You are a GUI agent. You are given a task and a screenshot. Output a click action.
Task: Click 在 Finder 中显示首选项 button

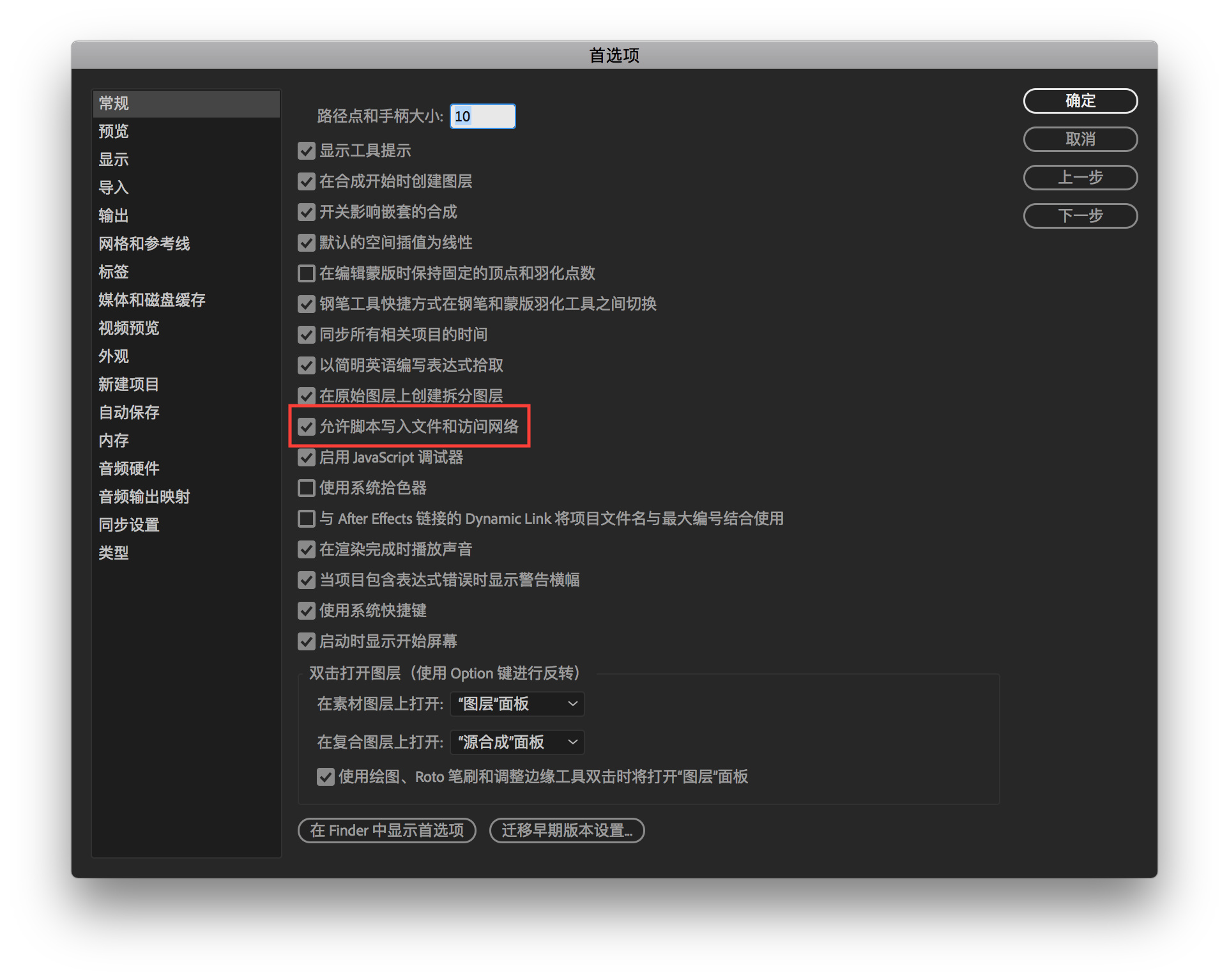point(387,831)
